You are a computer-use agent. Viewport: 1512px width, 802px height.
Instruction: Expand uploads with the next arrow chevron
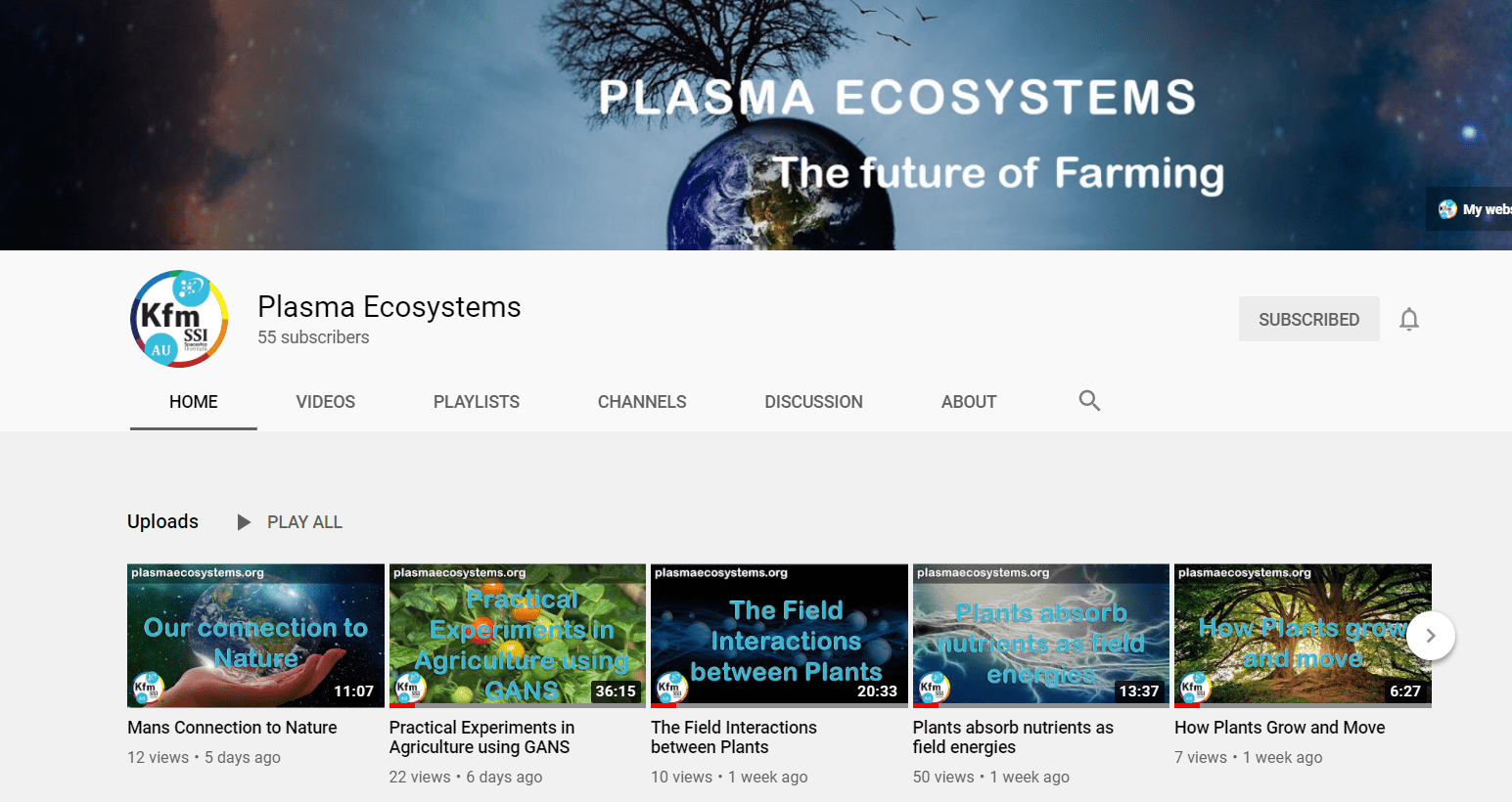coord(1431,636)
